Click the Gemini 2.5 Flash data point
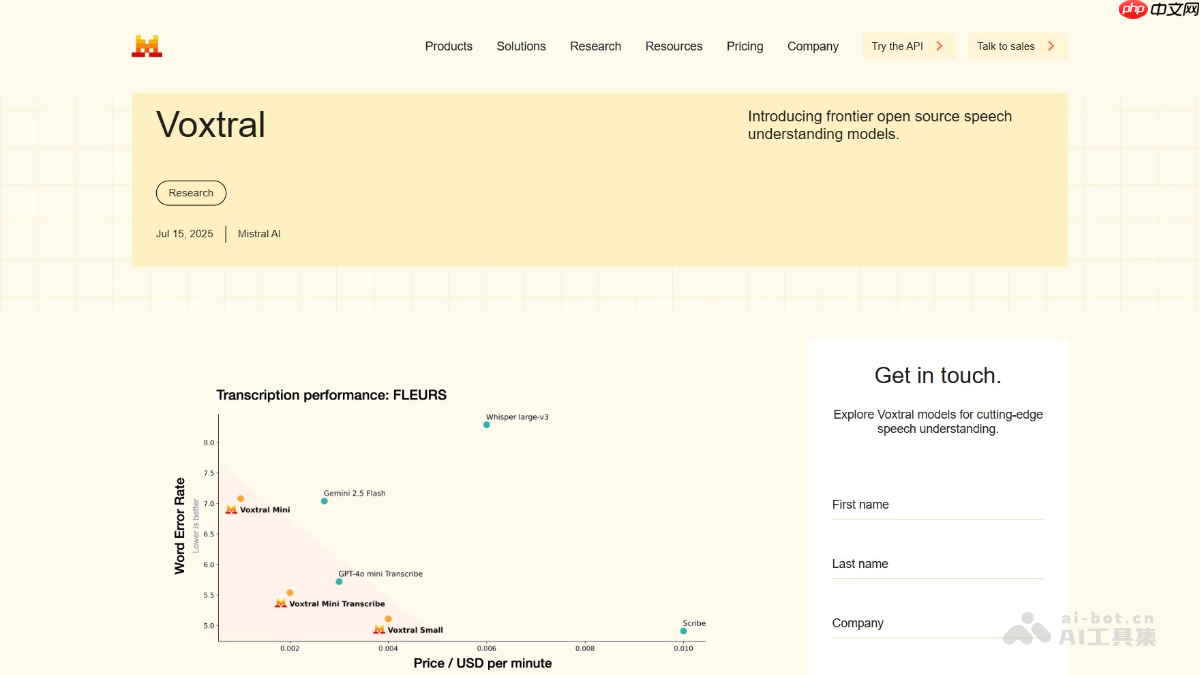The image size is (1200, 675). (x=324, y=501)
